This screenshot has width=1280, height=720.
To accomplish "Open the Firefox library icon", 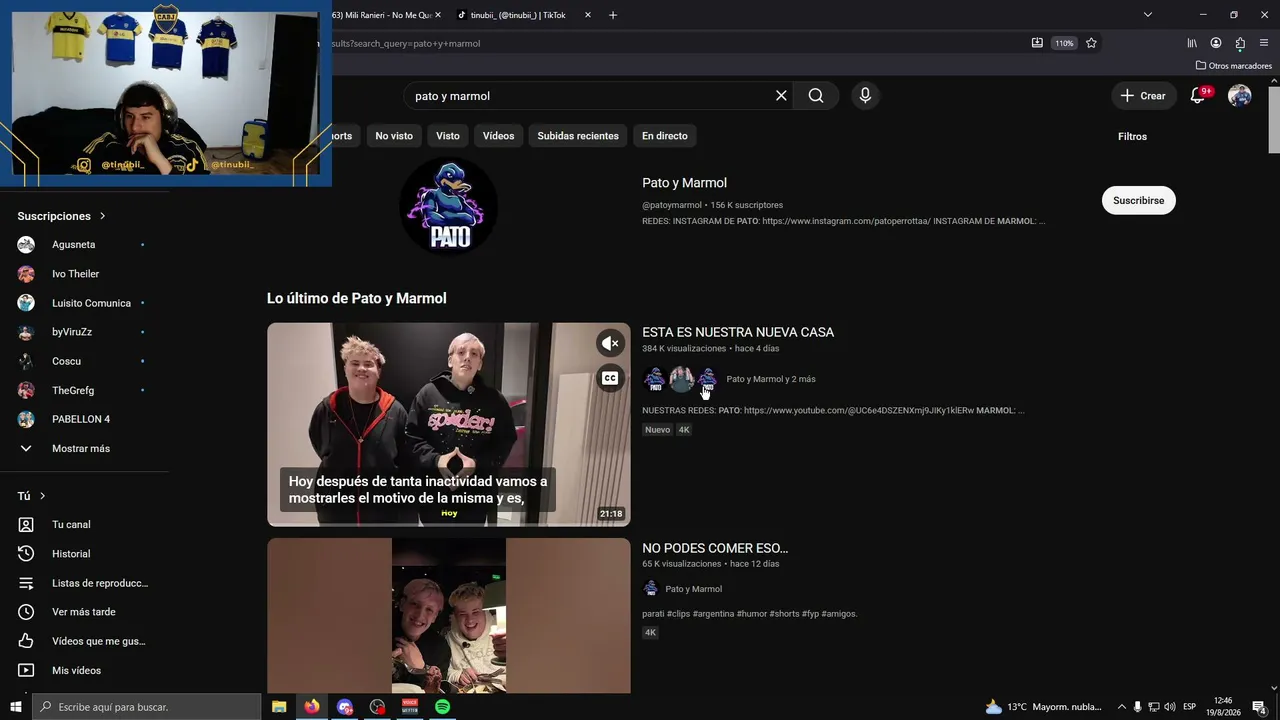I will (x=1192, y=43).
